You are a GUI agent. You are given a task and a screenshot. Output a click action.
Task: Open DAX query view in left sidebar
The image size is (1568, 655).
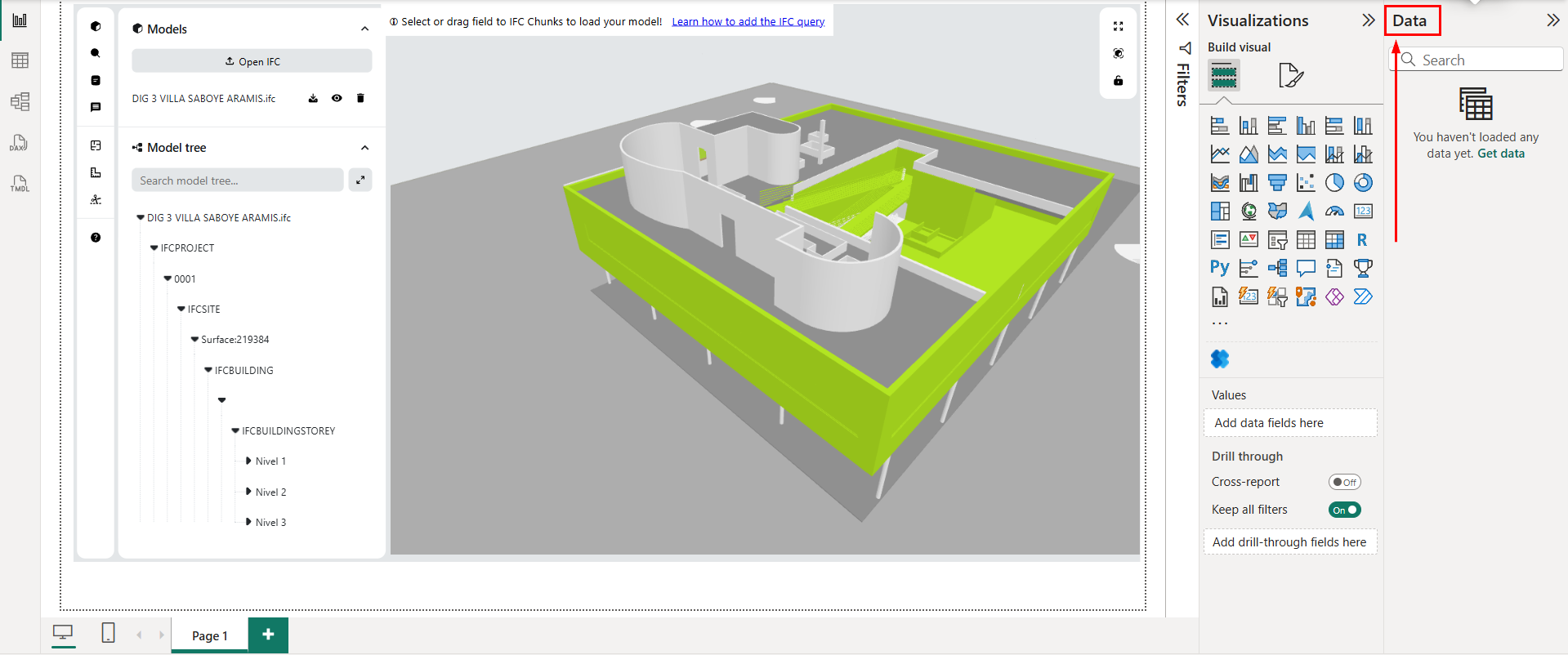pyautogui.click(x=19, y=144)
